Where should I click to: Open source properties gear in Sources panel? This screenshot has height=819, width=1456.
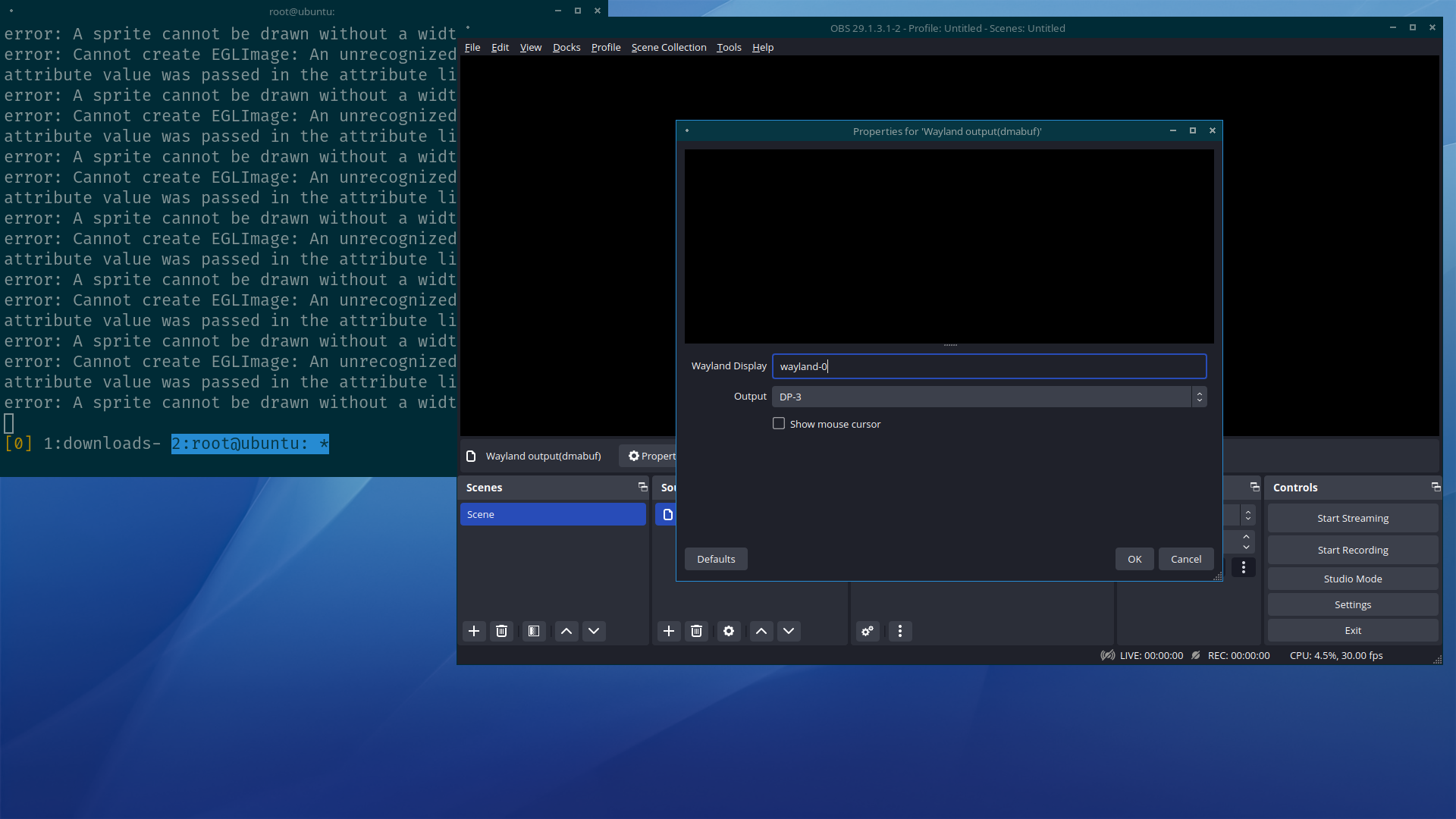click(729, 631)
